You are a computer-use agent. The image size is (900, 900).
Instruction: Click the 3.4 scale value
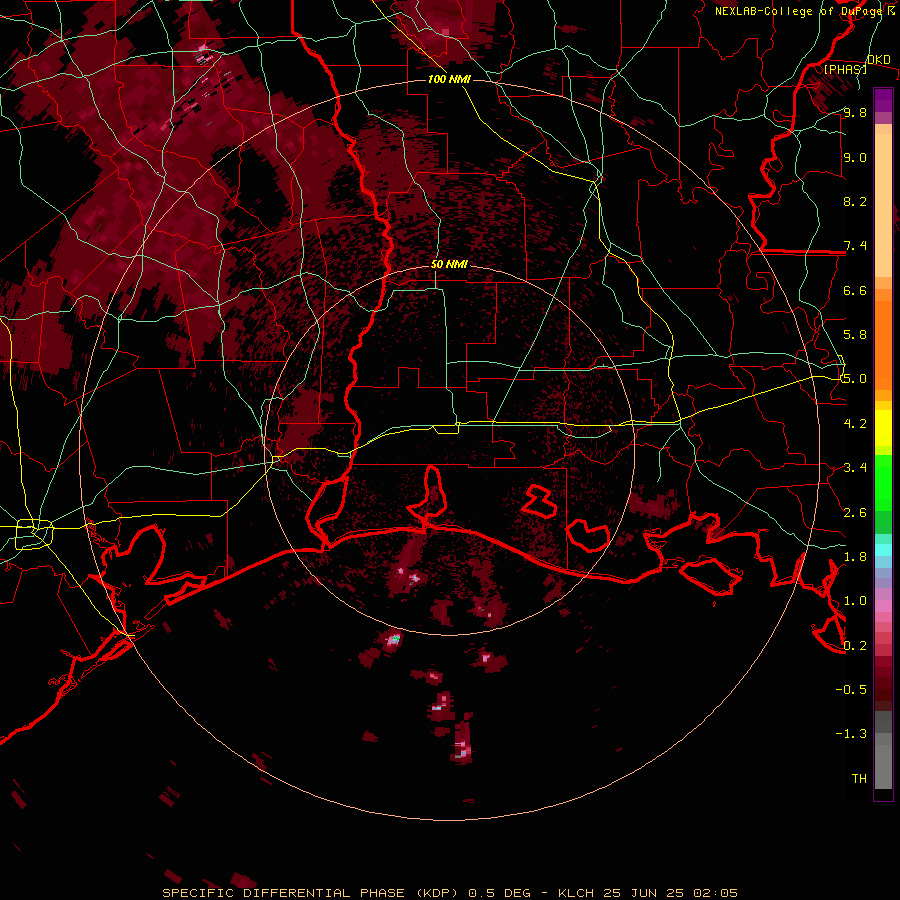[x=855, y=468]
